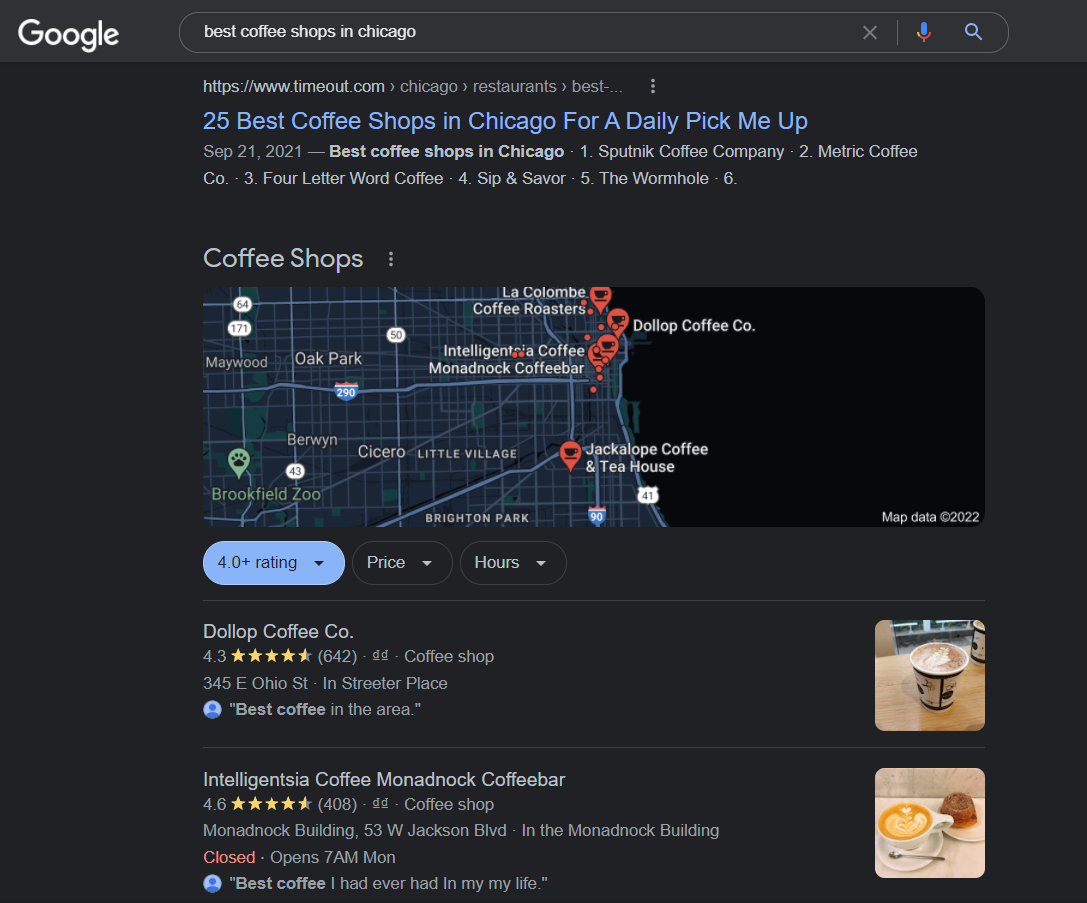Select the Dollop Coffee Co. map pin
Screen dimensions: 1087x903
pyautogui.click(x=617, y=322)
